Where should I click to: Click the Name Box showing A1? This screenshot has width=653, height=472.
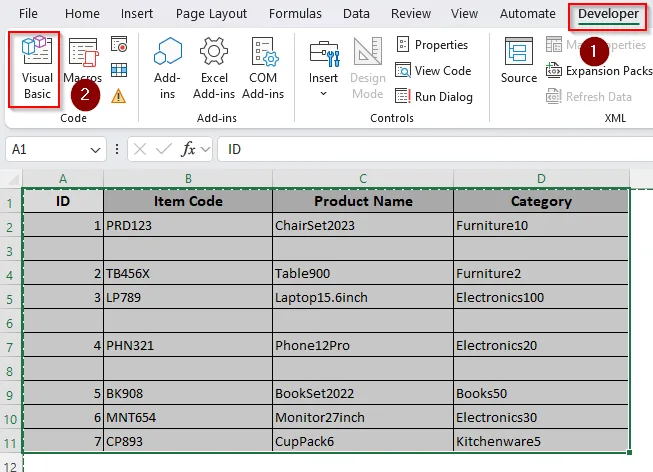[56, 149]
